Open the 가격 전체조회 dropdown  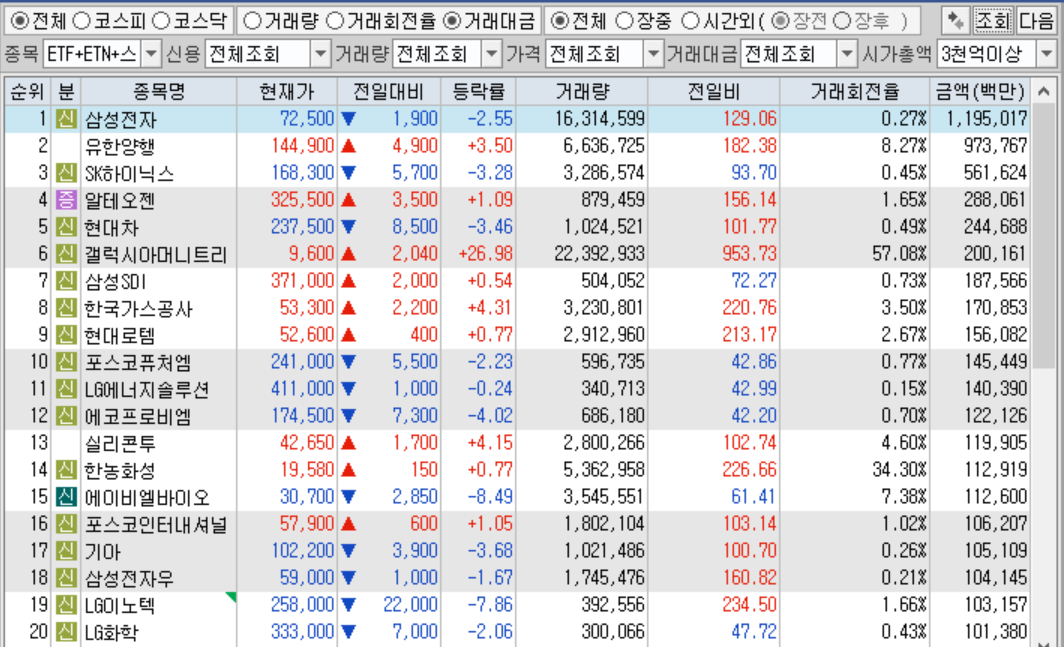click(653, 54)
